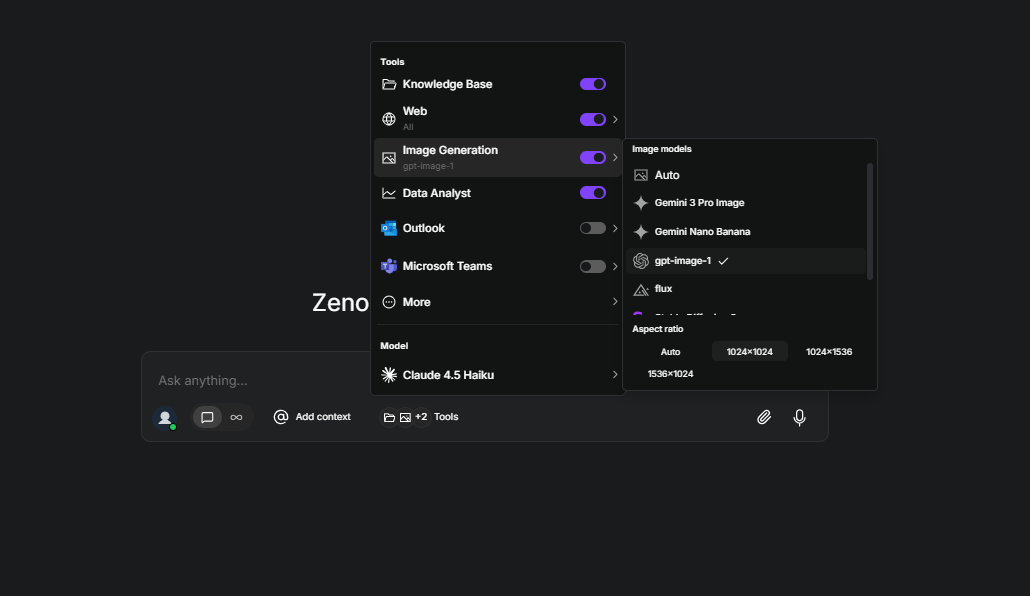This screenshot has height=596, width=1030.
Task: Click the Gemini 3 Pro Image sparkle icon
Action: [x=640, y=203]
